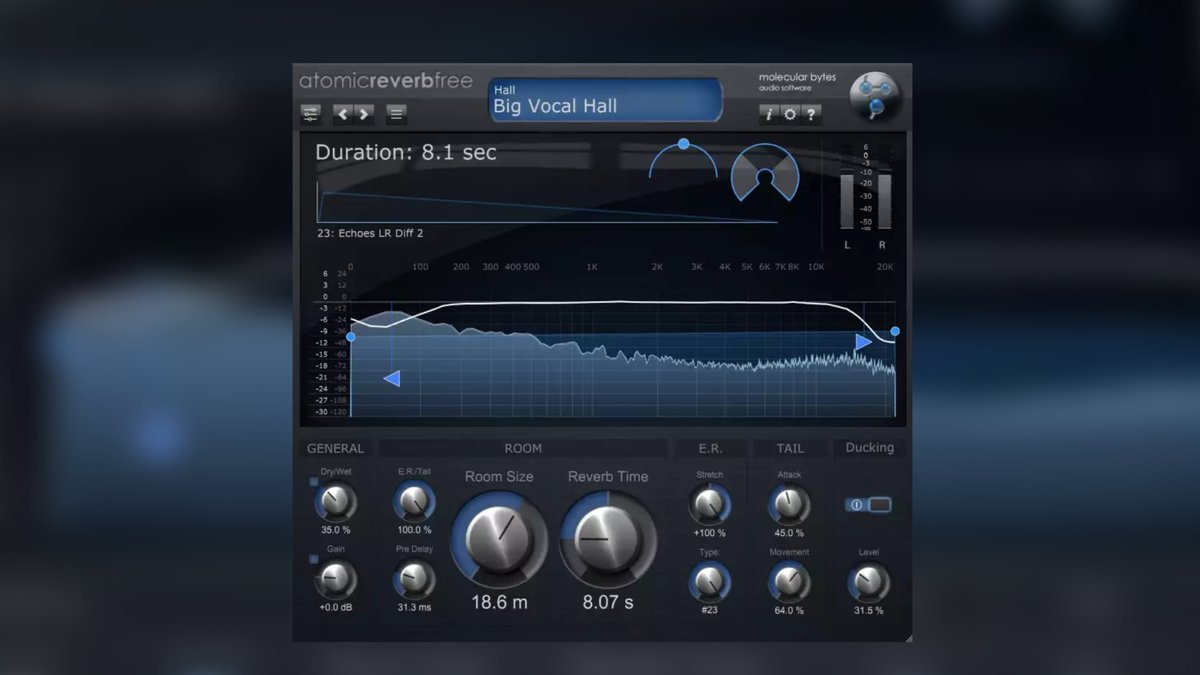The height and width of the screenshot is (675, 1200).
Task: Click the TAIL section header
Action: click(790, 448)
